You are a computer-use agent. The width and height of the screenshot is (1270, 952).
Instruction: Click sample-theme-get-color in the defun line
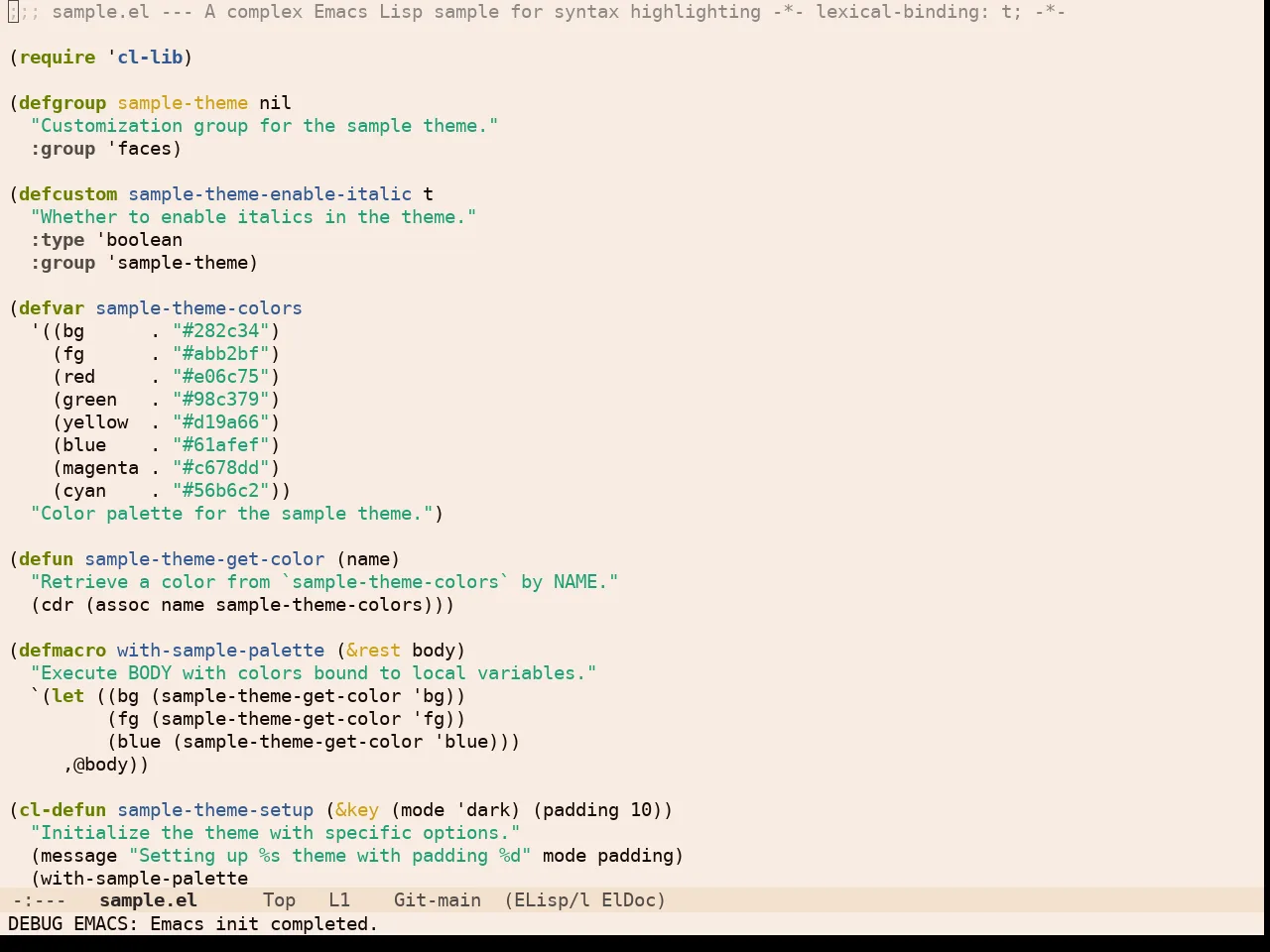click(x=204, y=559)
